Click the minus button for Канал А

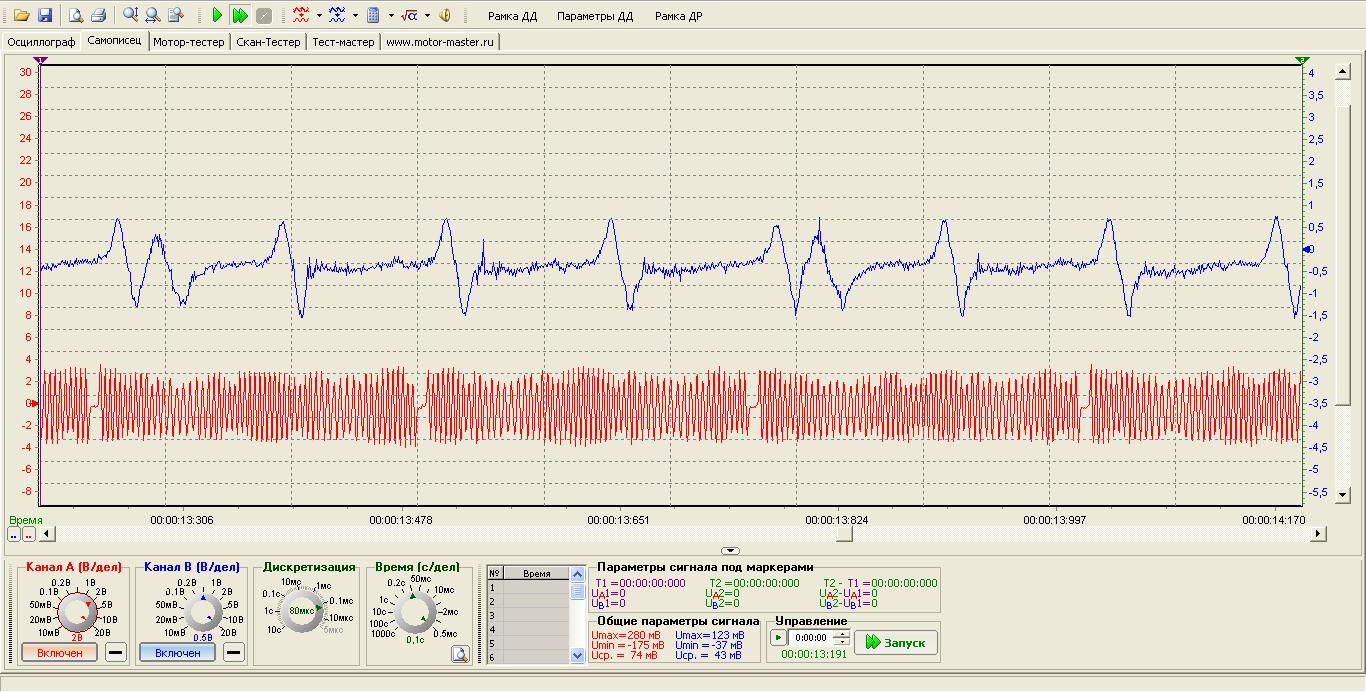coord(116,652)
